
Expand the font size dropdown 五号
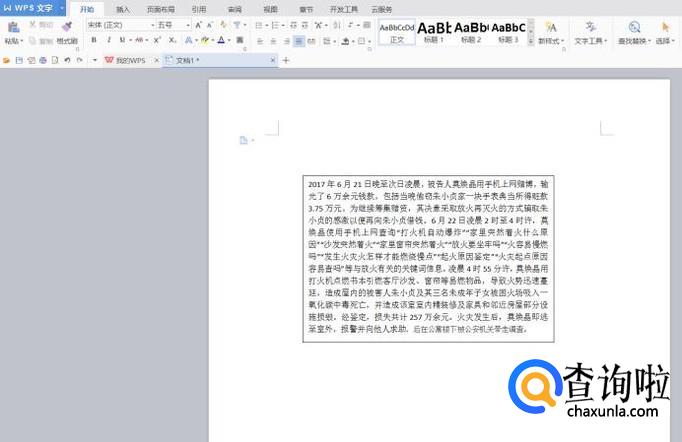[171, 24]
